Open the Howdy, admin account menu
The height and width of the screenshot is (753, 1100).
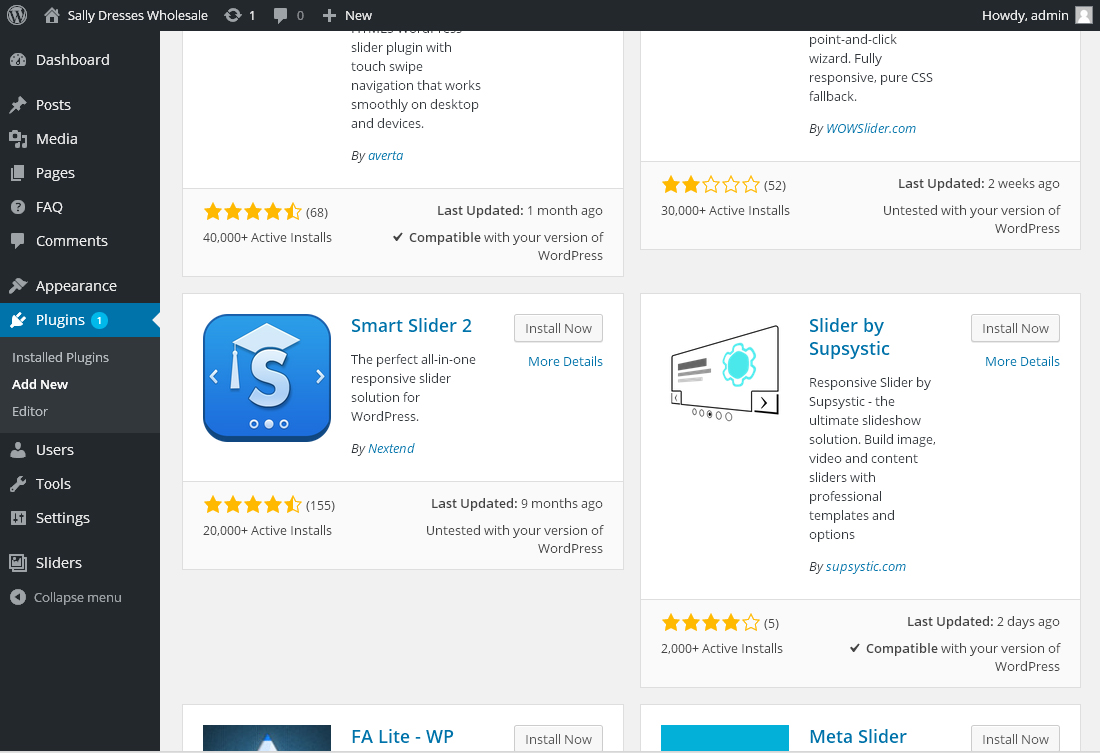pyautogui.click(x=1037, y=15)
